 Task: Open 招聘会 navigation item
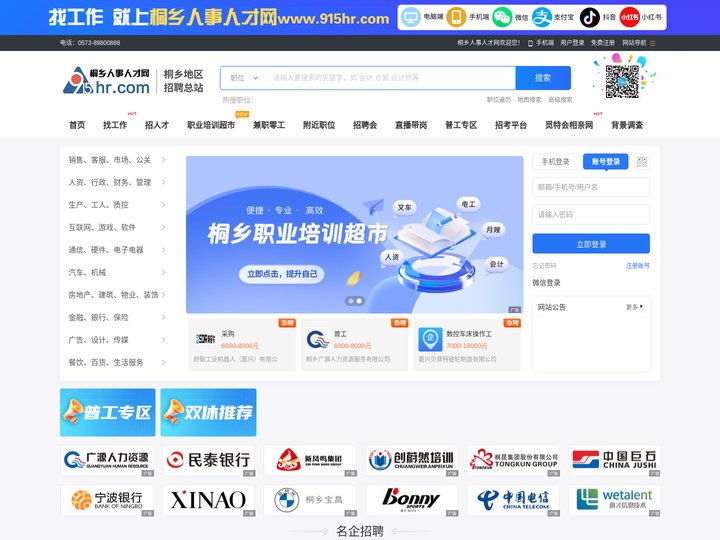click(365, 125)
